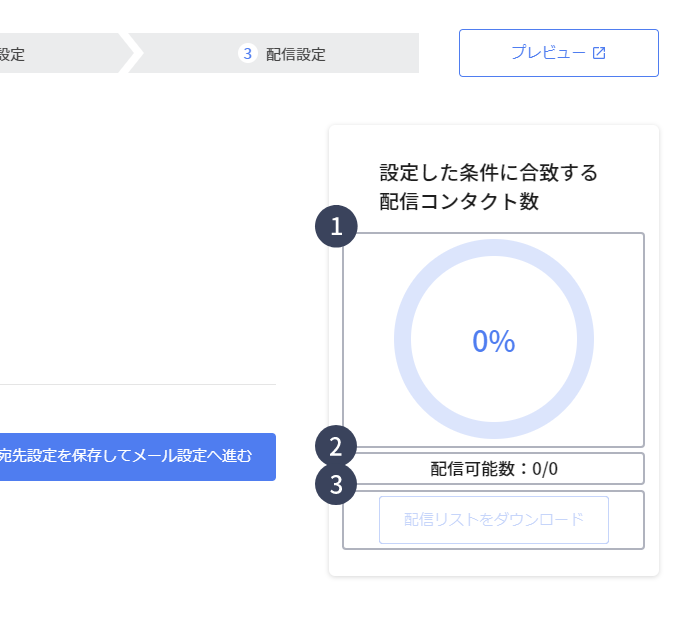Click the 配信可能数：0/0 count label

coord(493,469)
